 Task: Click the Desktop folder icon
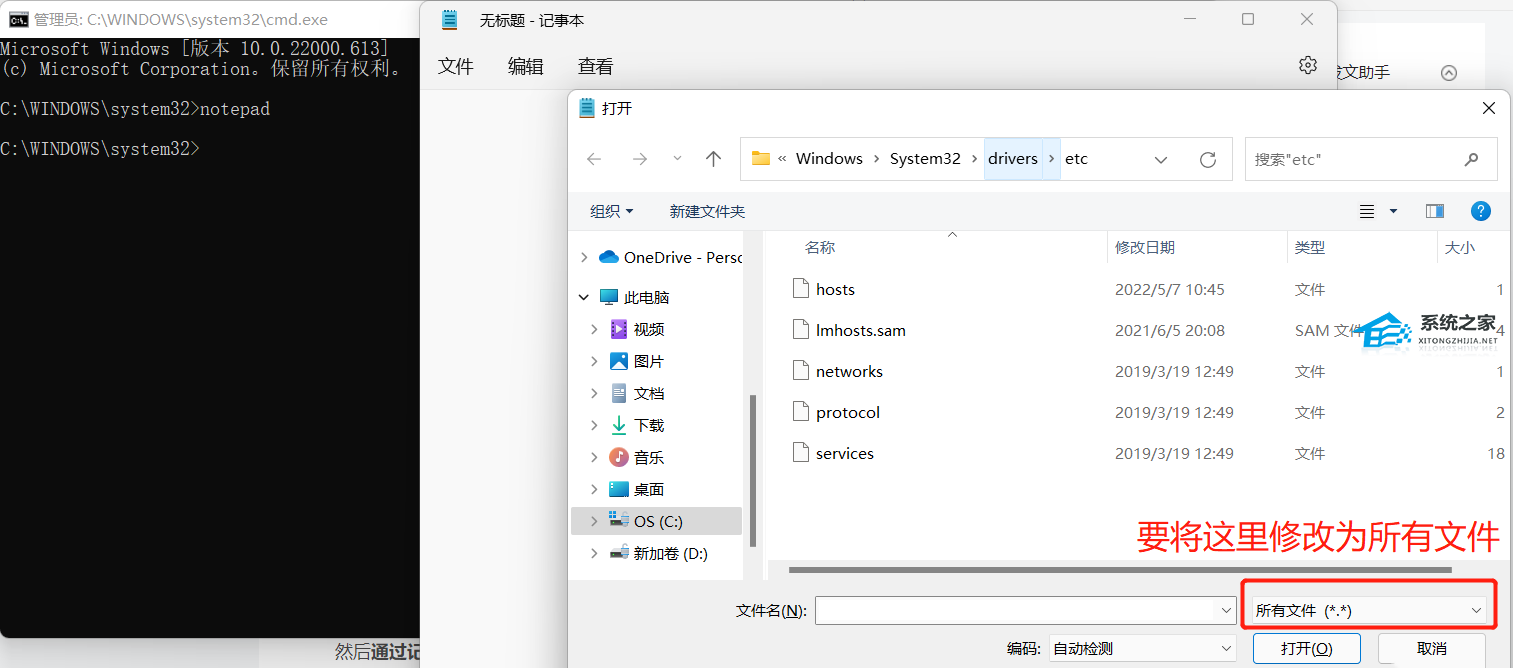619,489
